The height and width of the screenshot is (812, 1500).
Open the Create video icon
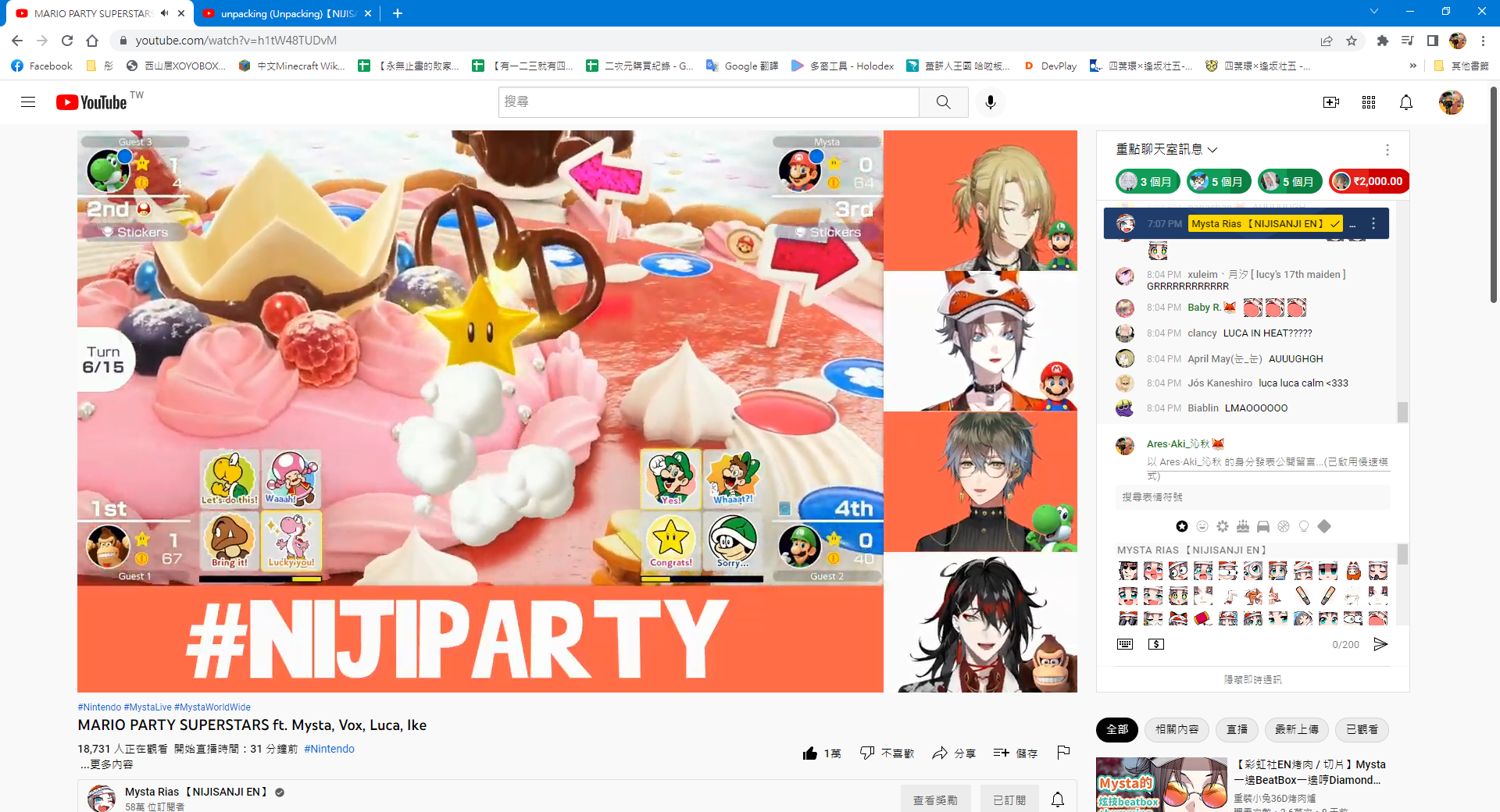coord(1331,102)
